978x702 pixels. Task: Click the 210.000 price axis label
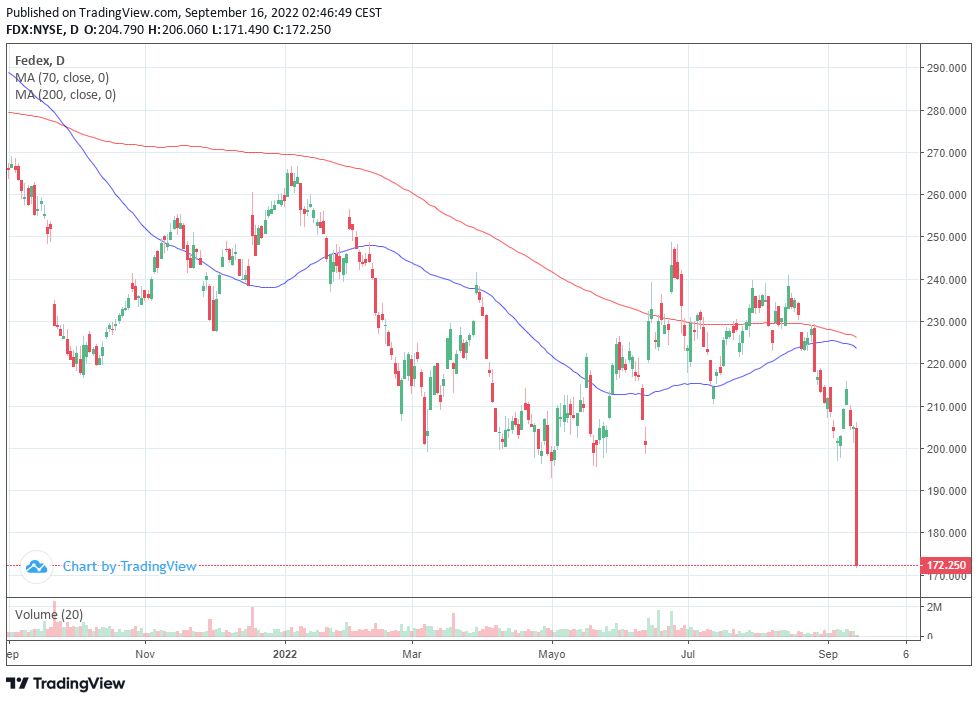click(947, 407)
